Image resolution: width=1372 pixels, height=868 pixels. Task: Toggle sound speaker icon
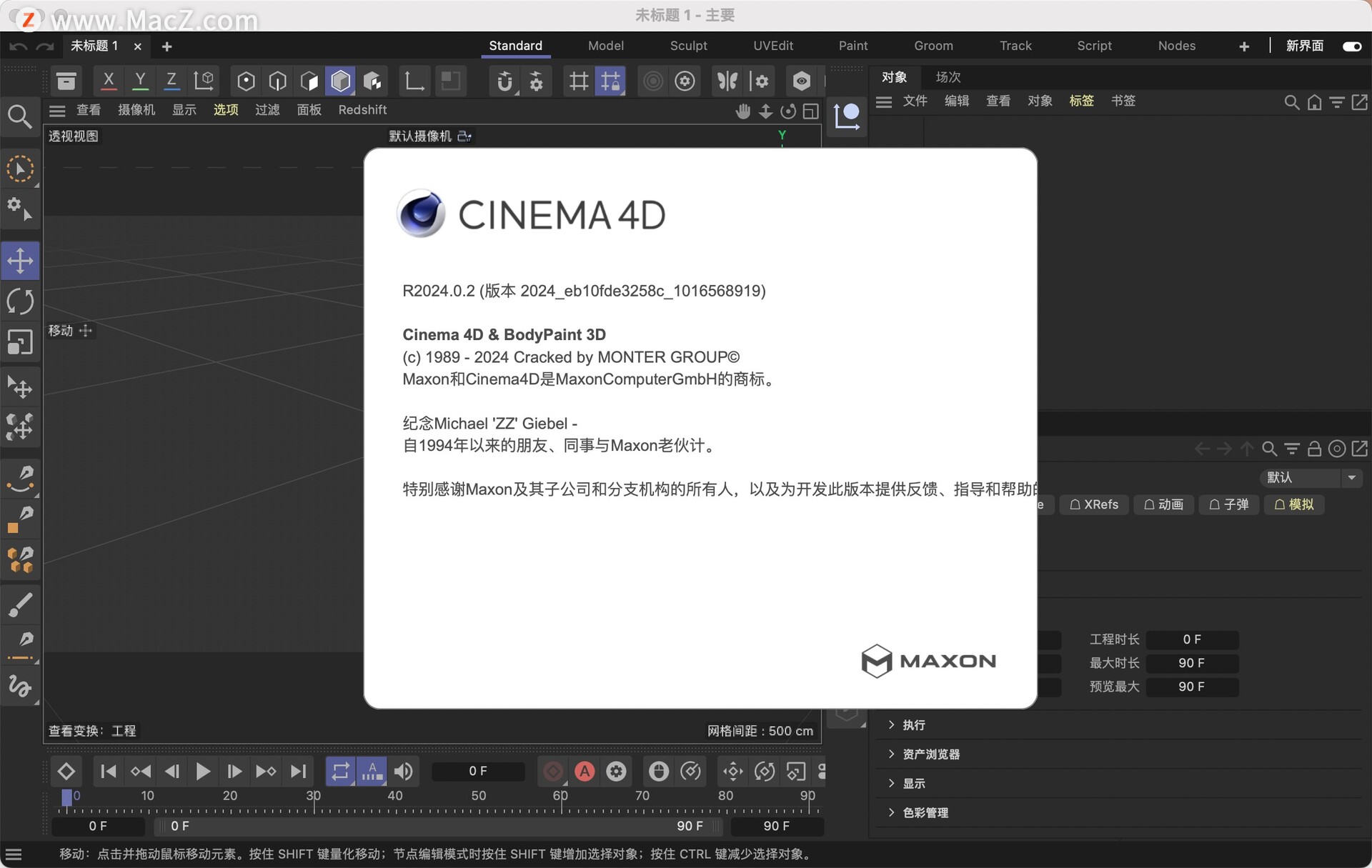[x=404, y=772]
